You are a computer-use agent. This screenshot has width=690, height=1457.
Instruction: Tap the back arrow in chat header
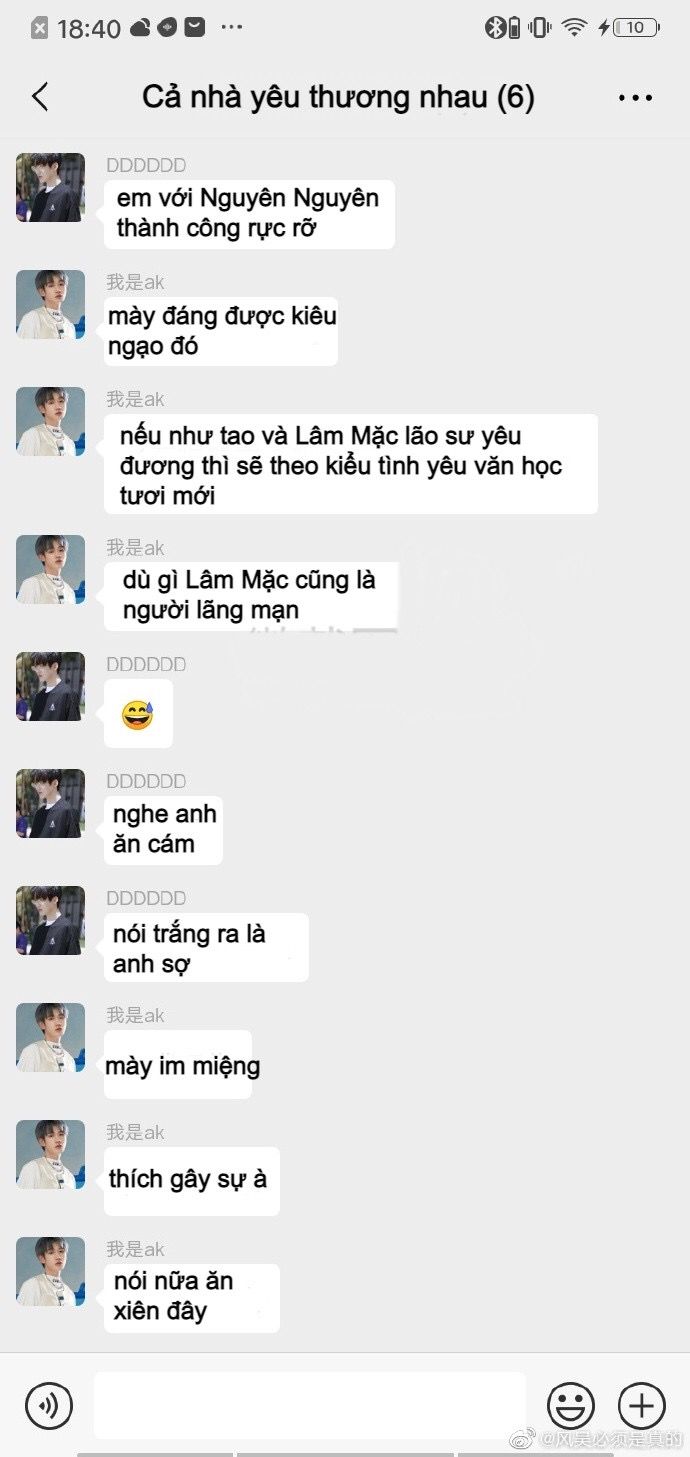coord(40,97)
